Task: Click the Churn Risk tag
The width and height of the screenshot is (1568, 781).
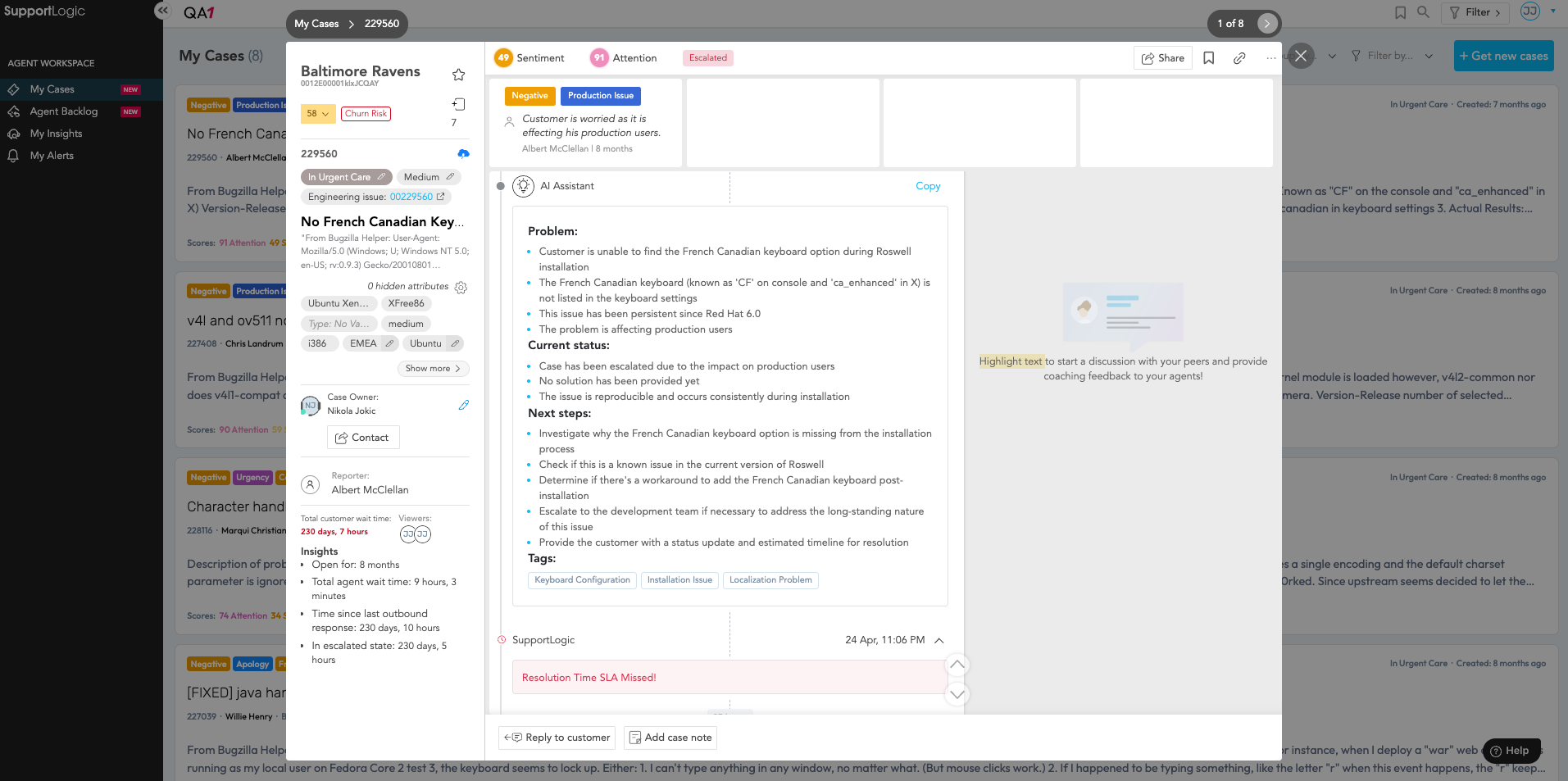Action: tap(366, 114)
